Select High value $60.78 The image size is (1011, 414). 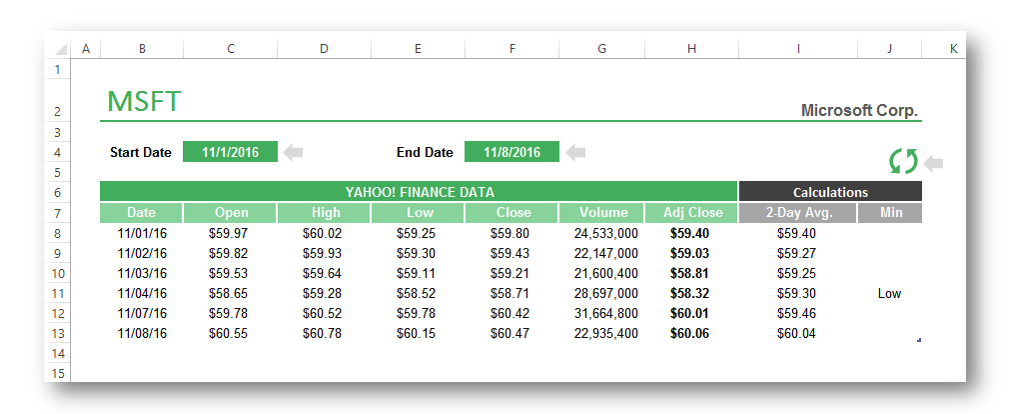pyautogui.click(x=322, y=333)
